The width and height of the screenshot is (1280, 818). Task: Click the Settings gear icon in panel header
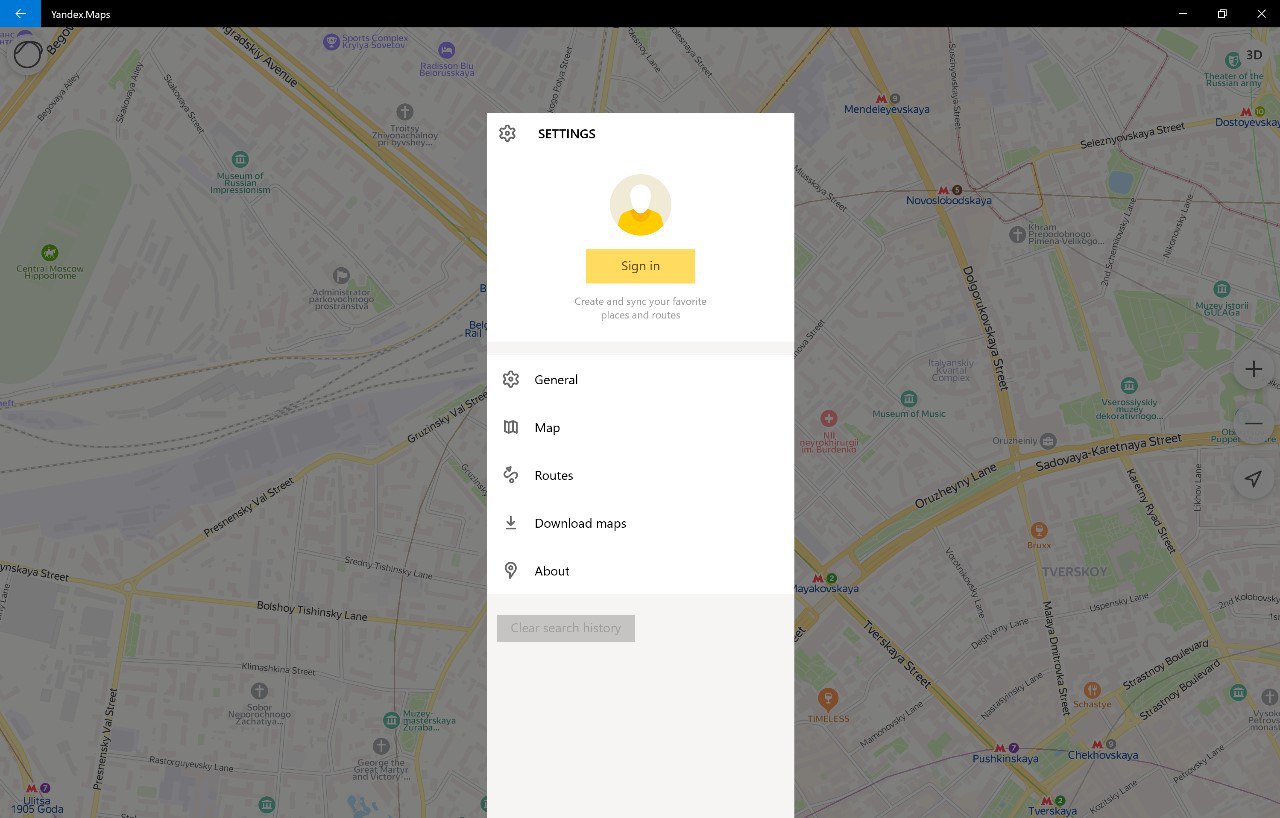point(507,134)
